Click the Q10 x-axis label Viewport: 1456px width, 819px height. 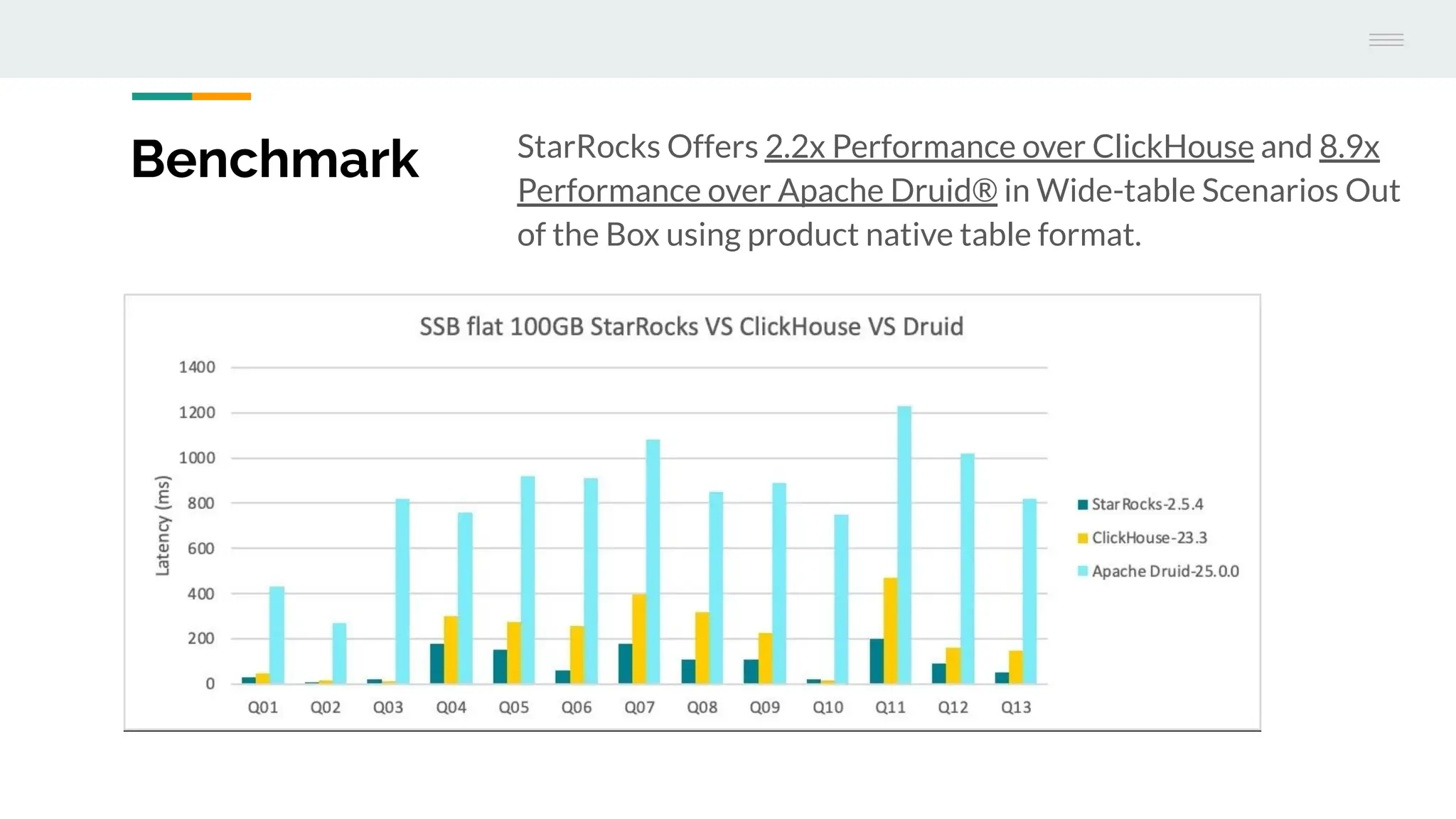828,707
